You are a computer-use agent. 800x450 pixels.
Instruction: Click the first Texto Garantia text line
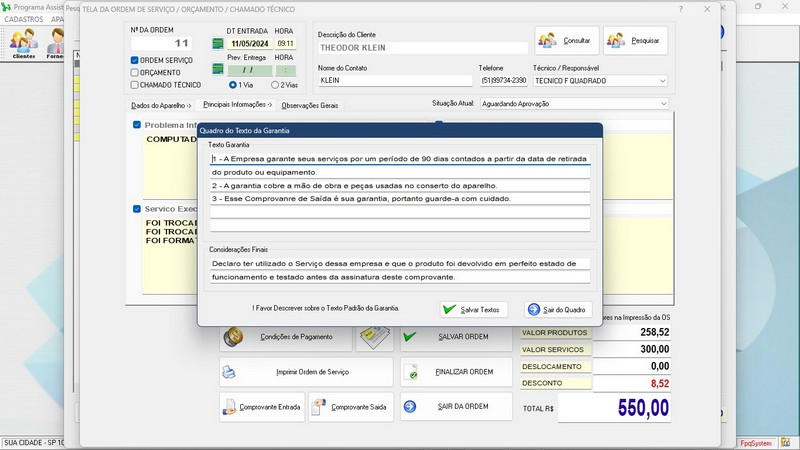pos(400,158)
